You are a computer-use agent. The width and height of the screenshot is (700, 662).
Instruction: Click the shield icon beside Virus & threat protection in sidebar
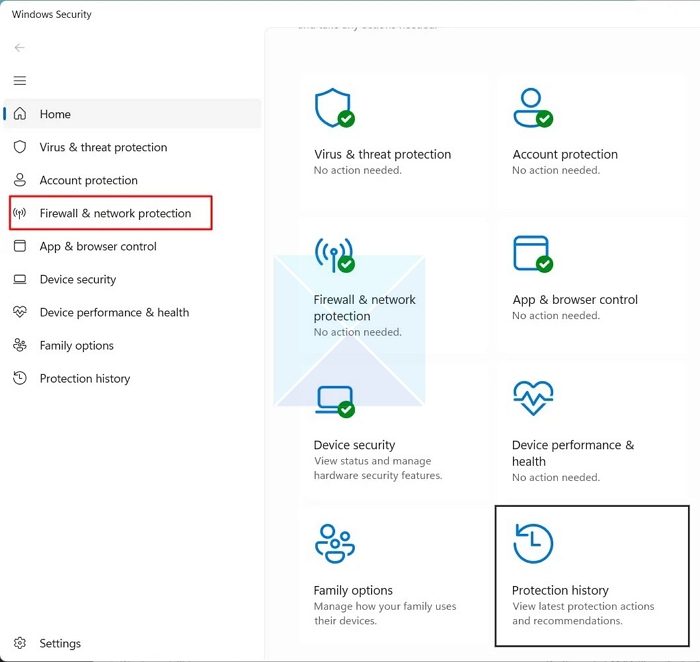click(x=20, y=147)
